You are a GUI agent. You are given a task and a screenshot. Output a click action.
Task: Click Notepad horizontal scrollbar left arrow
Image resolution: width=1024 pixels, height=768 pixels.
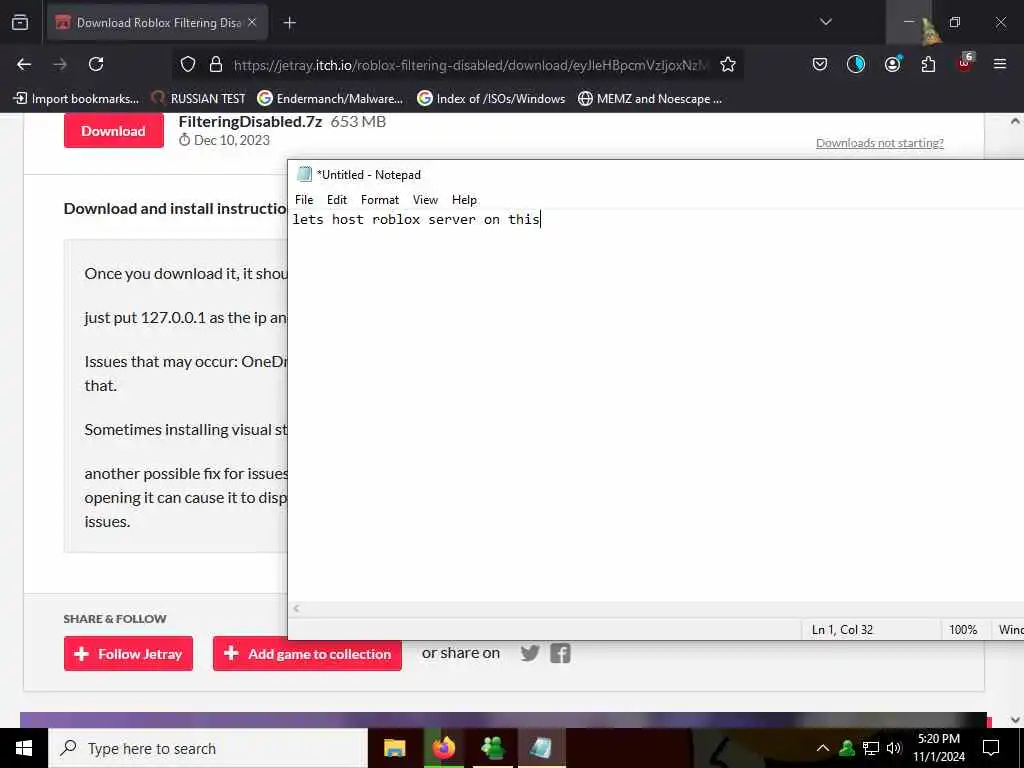tap(296, 609)
